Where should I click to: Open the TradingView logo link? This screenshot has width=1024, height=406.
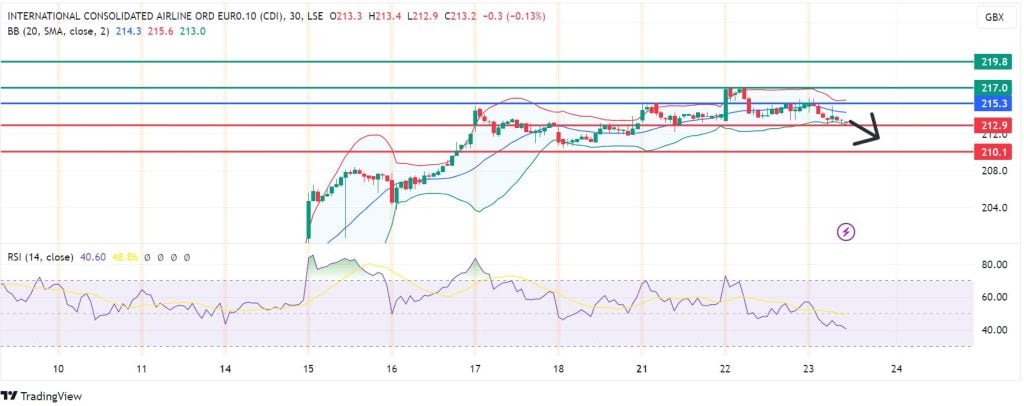41,396
